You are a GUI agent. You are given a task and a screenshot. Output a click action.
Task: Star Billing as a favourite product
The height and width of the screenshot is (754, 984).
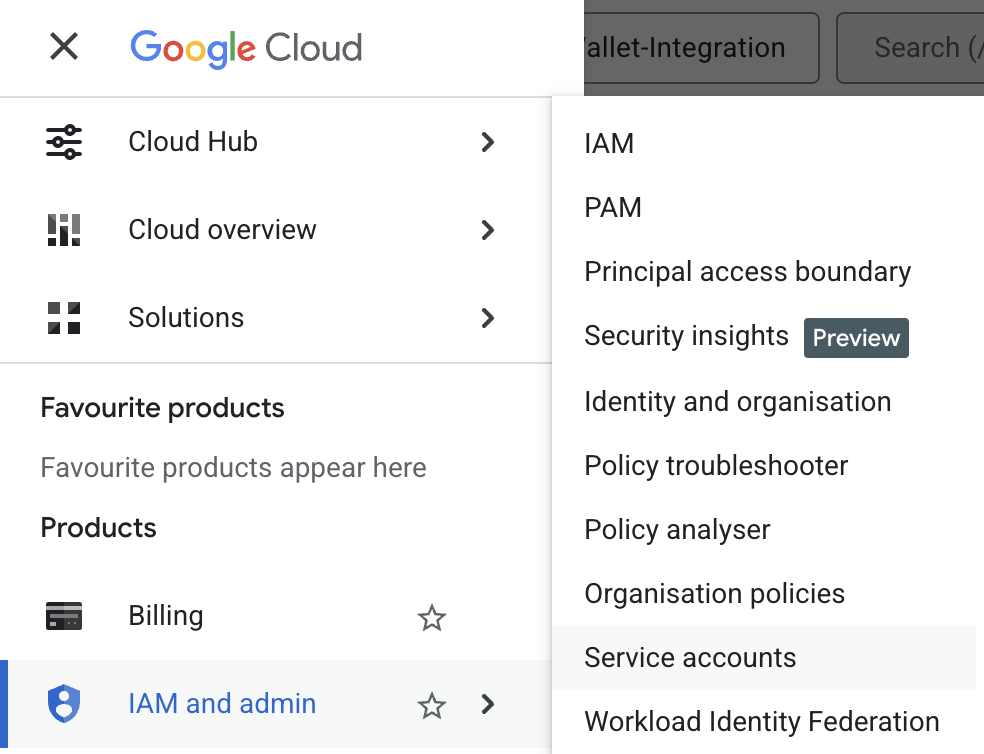tap(432, 618)
